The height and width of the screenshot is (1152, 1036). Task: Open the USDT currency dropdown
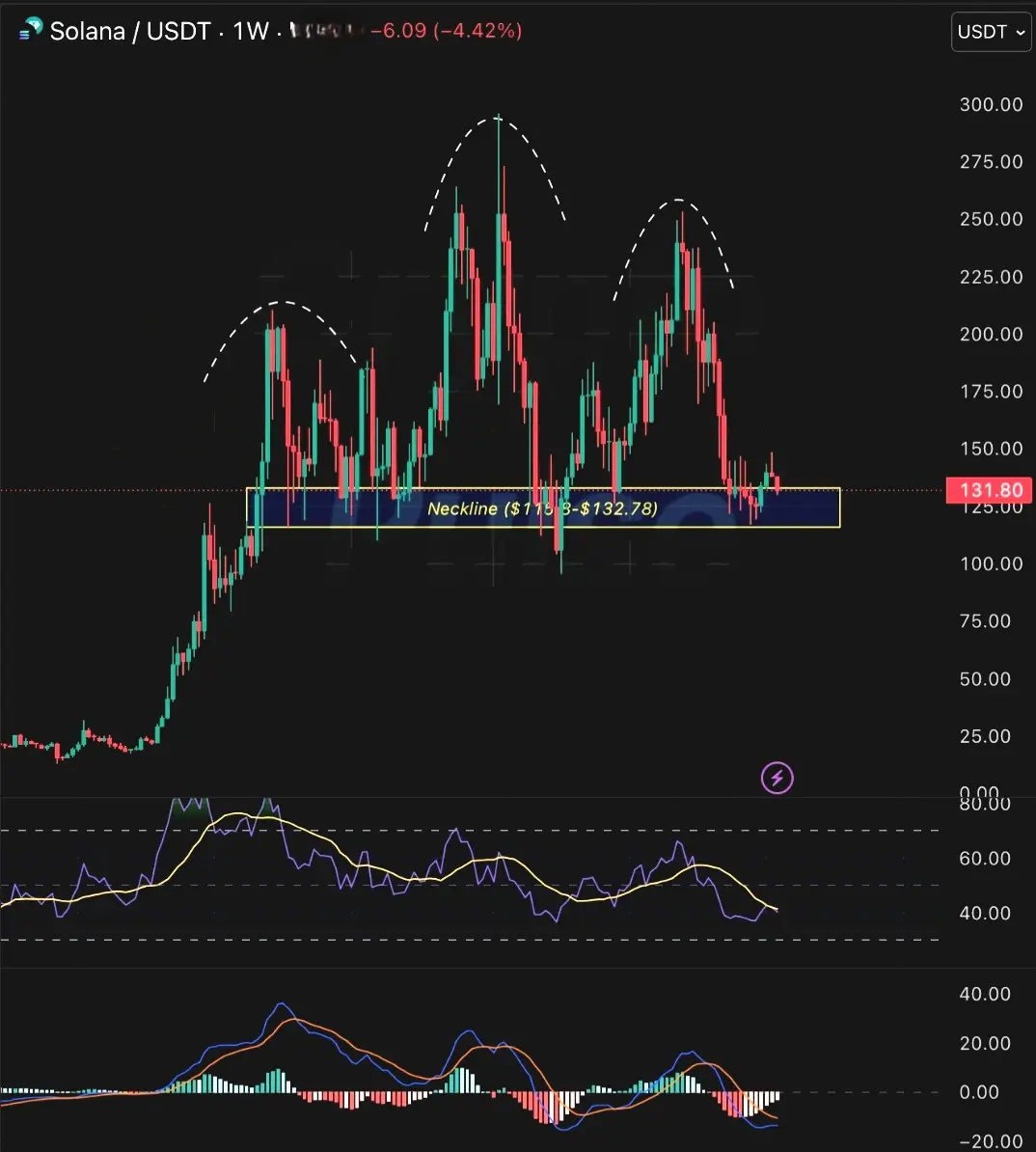pyautogui.click(x=992, y=32)
